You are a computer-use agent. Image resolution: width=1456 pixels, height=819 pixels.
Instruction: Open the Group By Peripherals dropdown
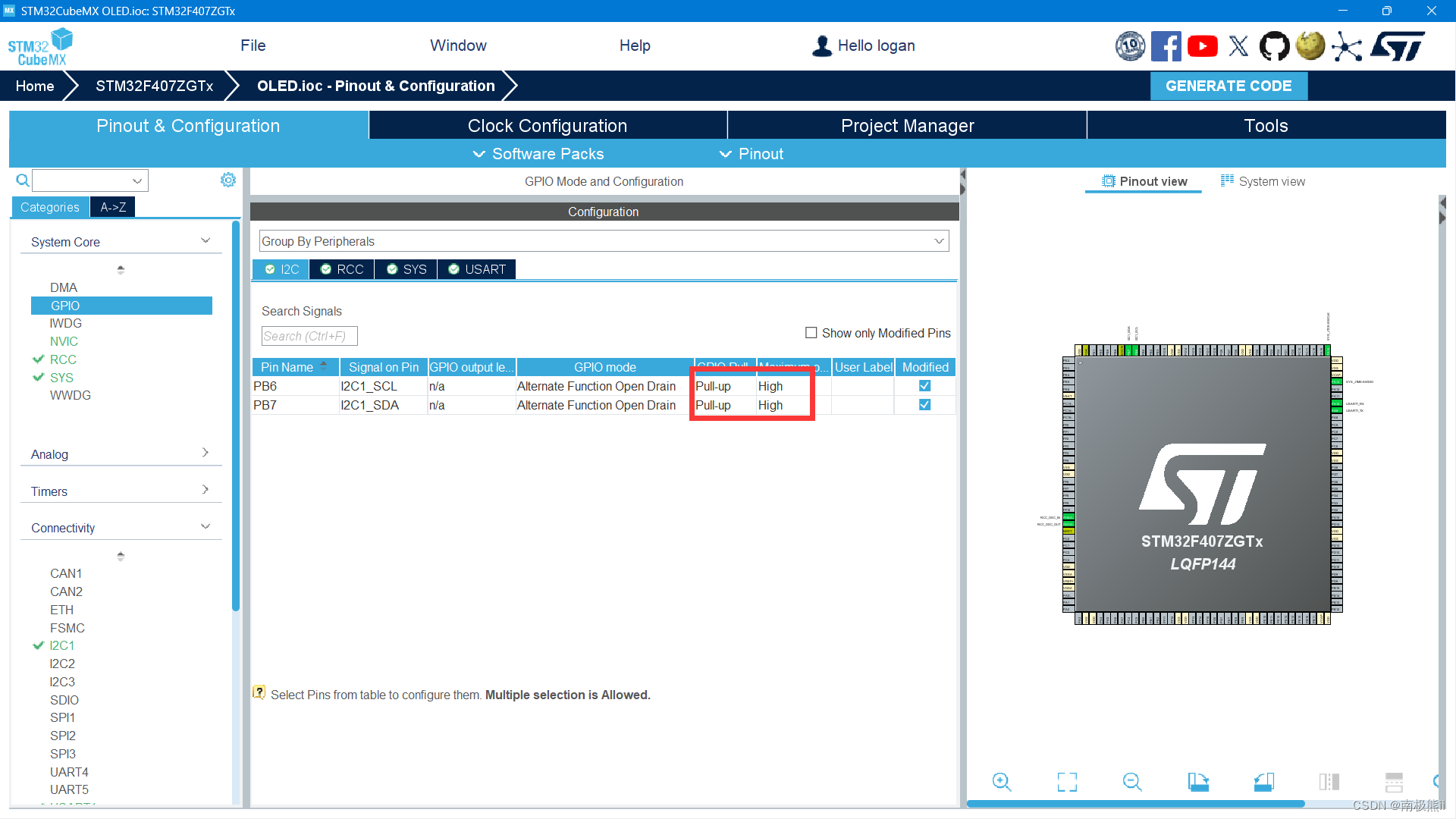pos(940,240)
